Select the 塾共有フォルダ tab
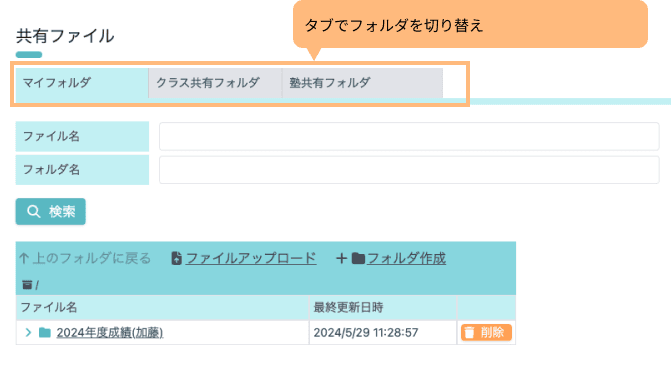Viewport: 671px width, 375px height. (x=362, y=83)
